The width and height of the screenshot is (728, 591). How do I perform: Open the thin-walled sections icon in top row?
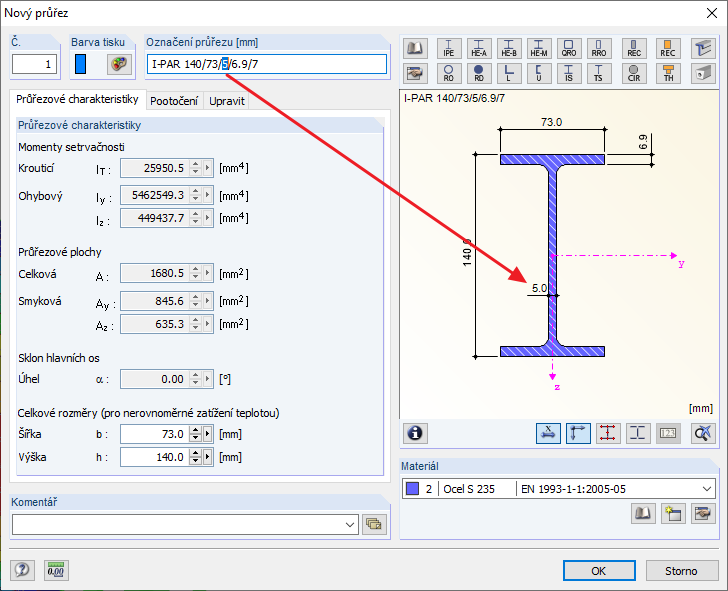(x=703, y=48)
